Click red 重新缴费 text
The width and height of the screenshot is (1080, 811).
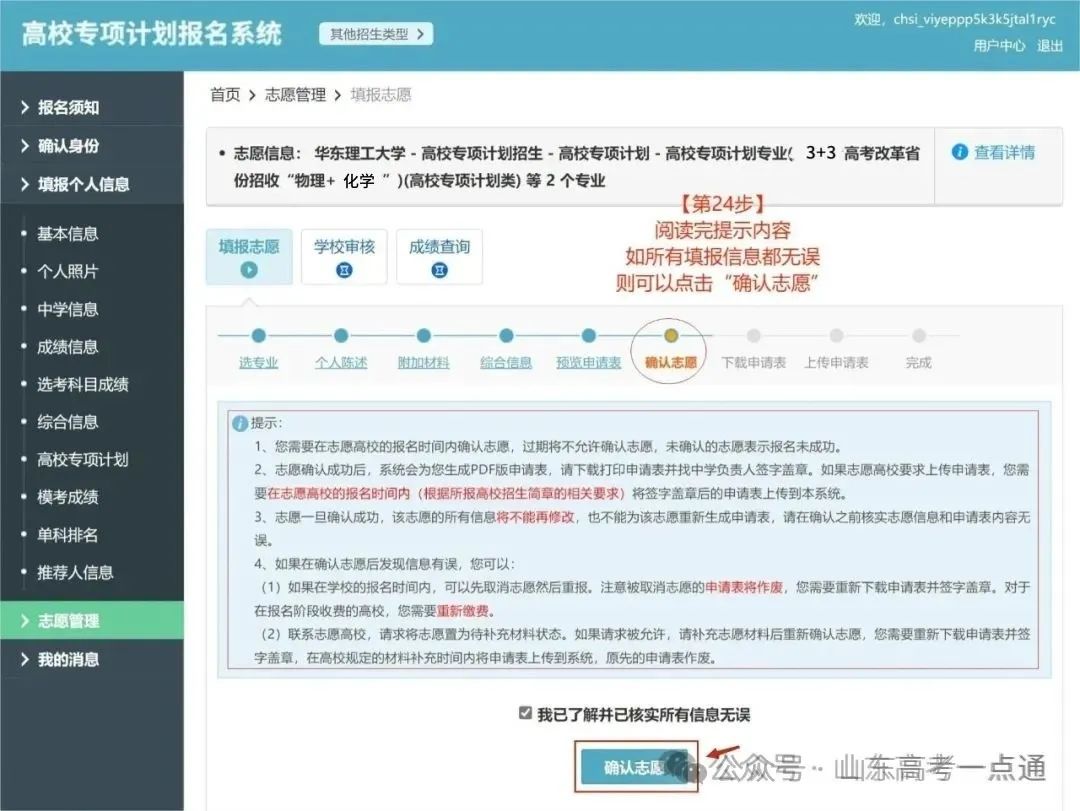[463, 610]
